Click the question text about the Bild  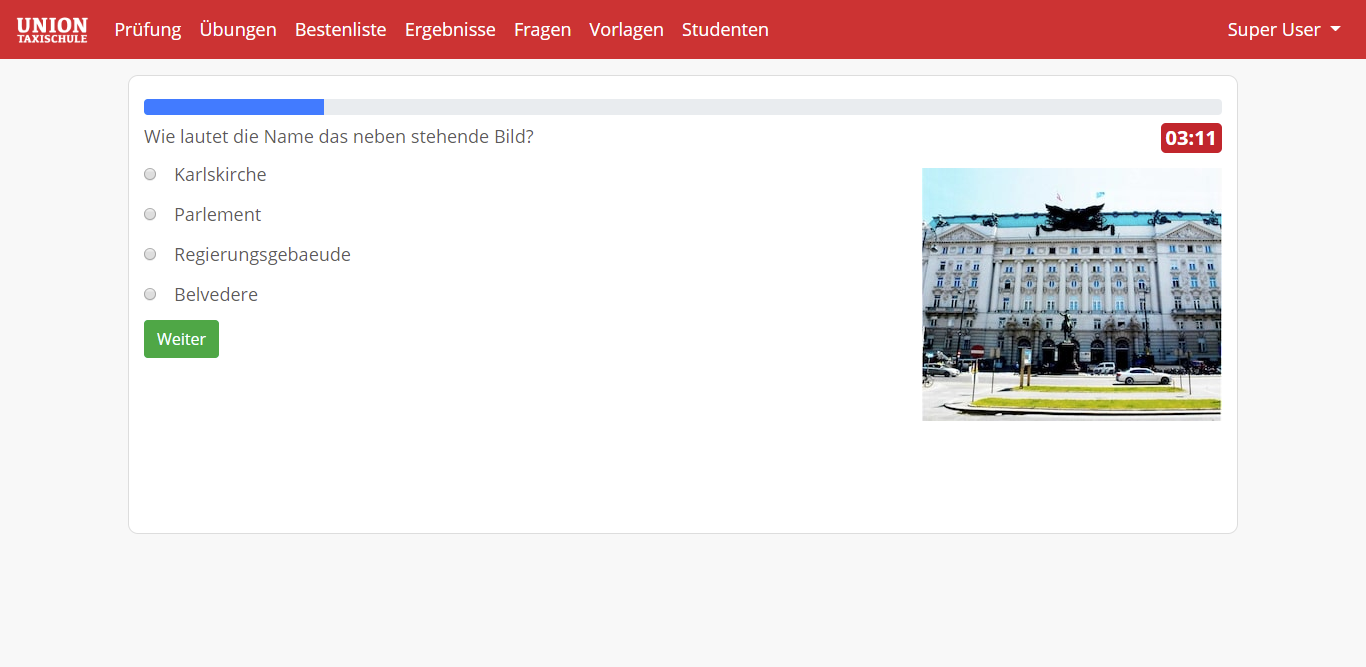(338, 137)
